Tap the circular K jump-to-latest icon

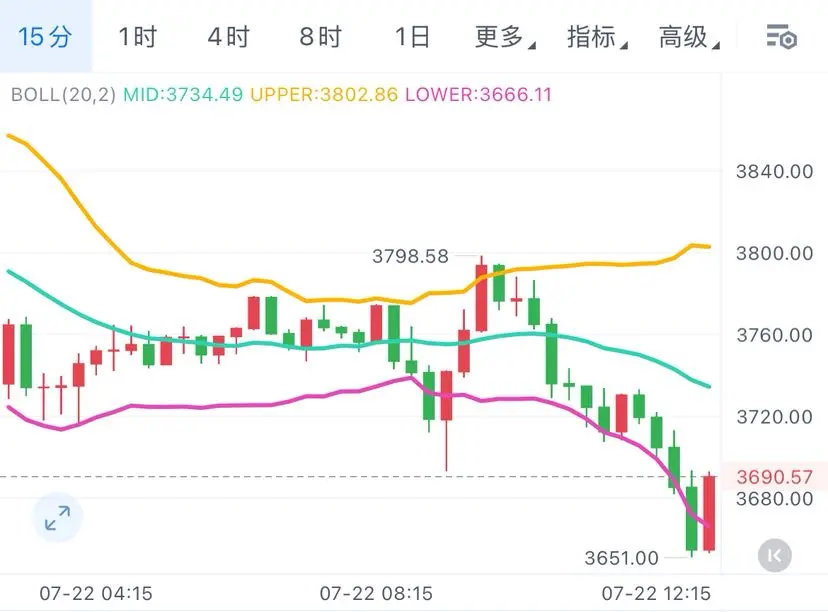click(774, 555)
